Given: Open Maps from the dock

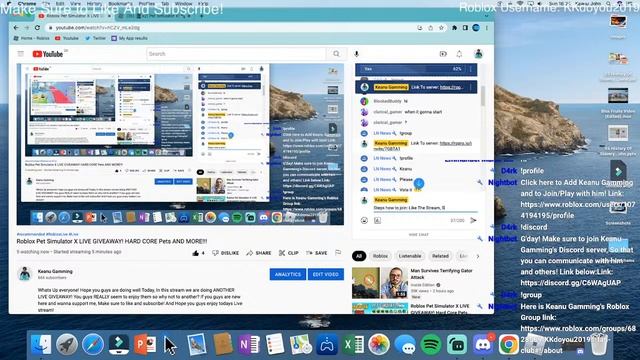Looking at the screenshot, I should click(x=301, y=345).
